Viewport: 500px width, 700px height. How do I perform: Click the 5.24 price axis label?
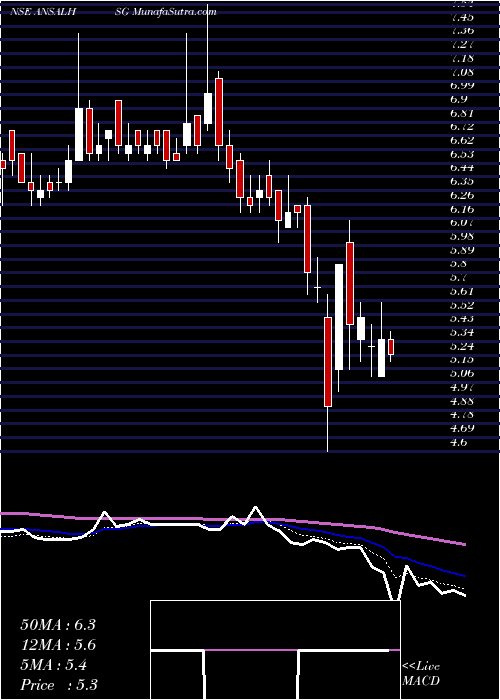pyautogui.click(x=462, y=346)
